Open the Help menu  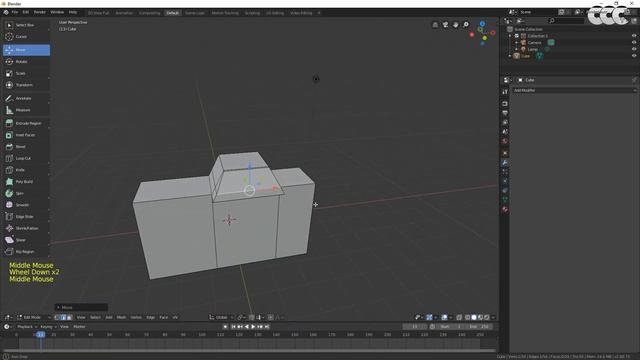click(x=73, y=13)
